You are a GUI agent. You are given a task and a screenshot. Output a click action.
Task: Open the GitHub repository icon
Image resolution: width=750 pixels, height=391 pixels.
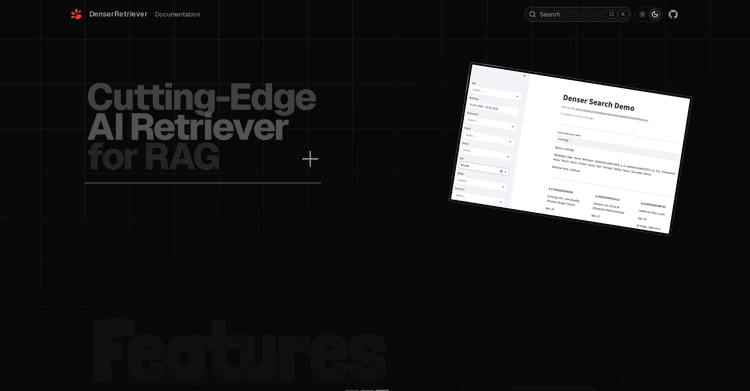click(x=673, y=14)
